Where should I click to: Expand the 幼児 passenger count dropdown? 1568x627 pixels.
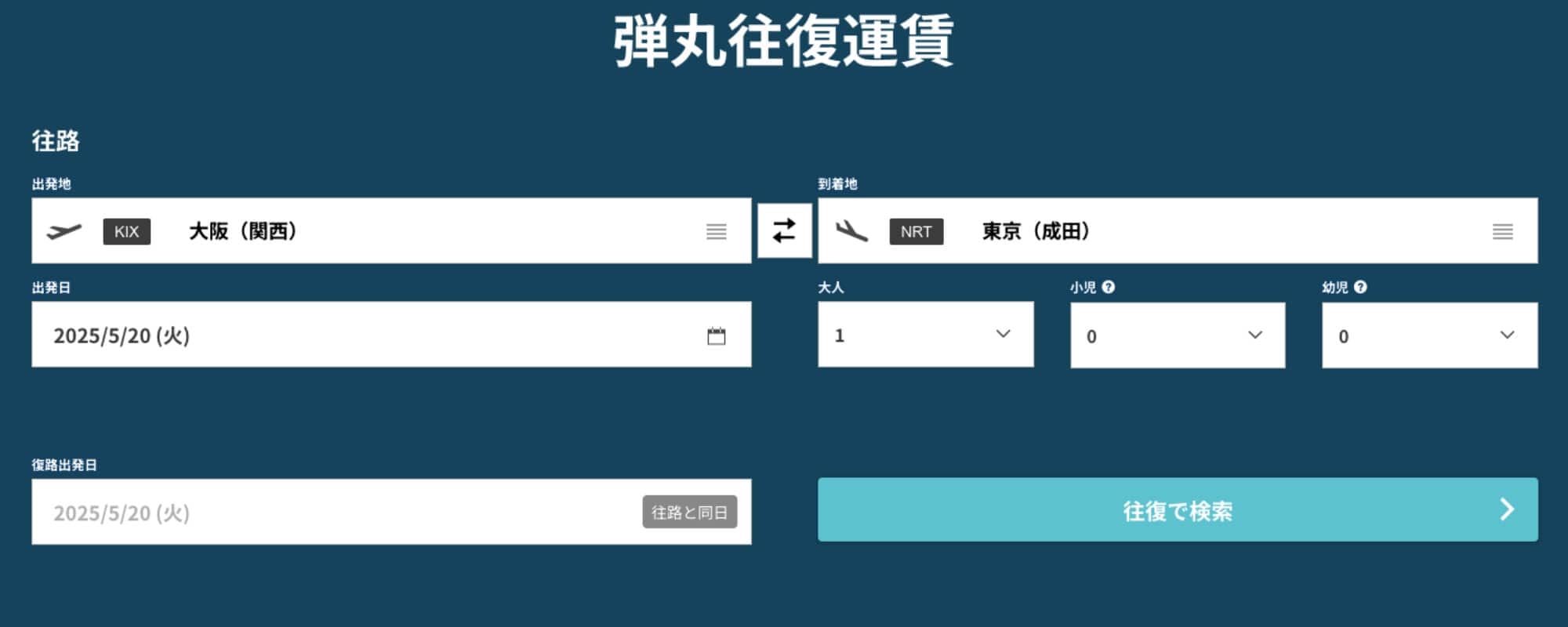pyautogui.click(x=1429, y=335)
